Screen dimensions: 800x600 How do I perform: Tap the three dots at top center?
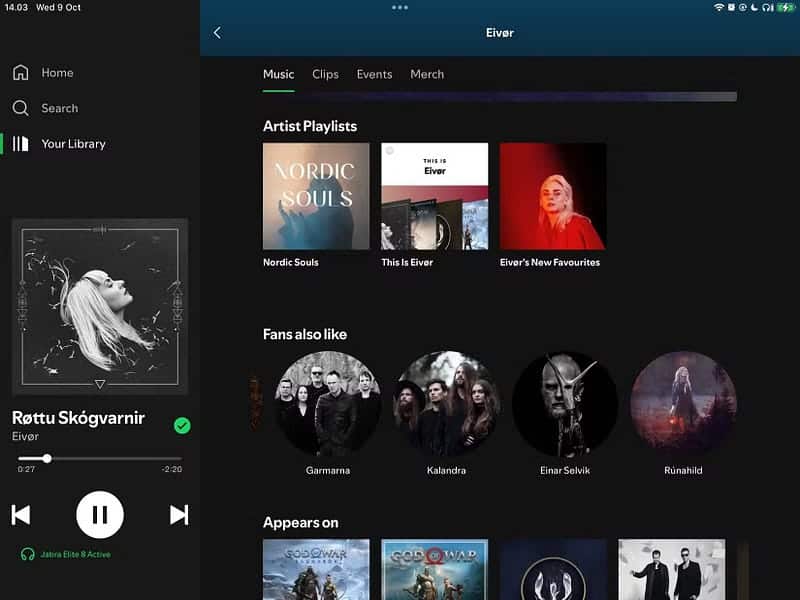[x=400, y=7]
